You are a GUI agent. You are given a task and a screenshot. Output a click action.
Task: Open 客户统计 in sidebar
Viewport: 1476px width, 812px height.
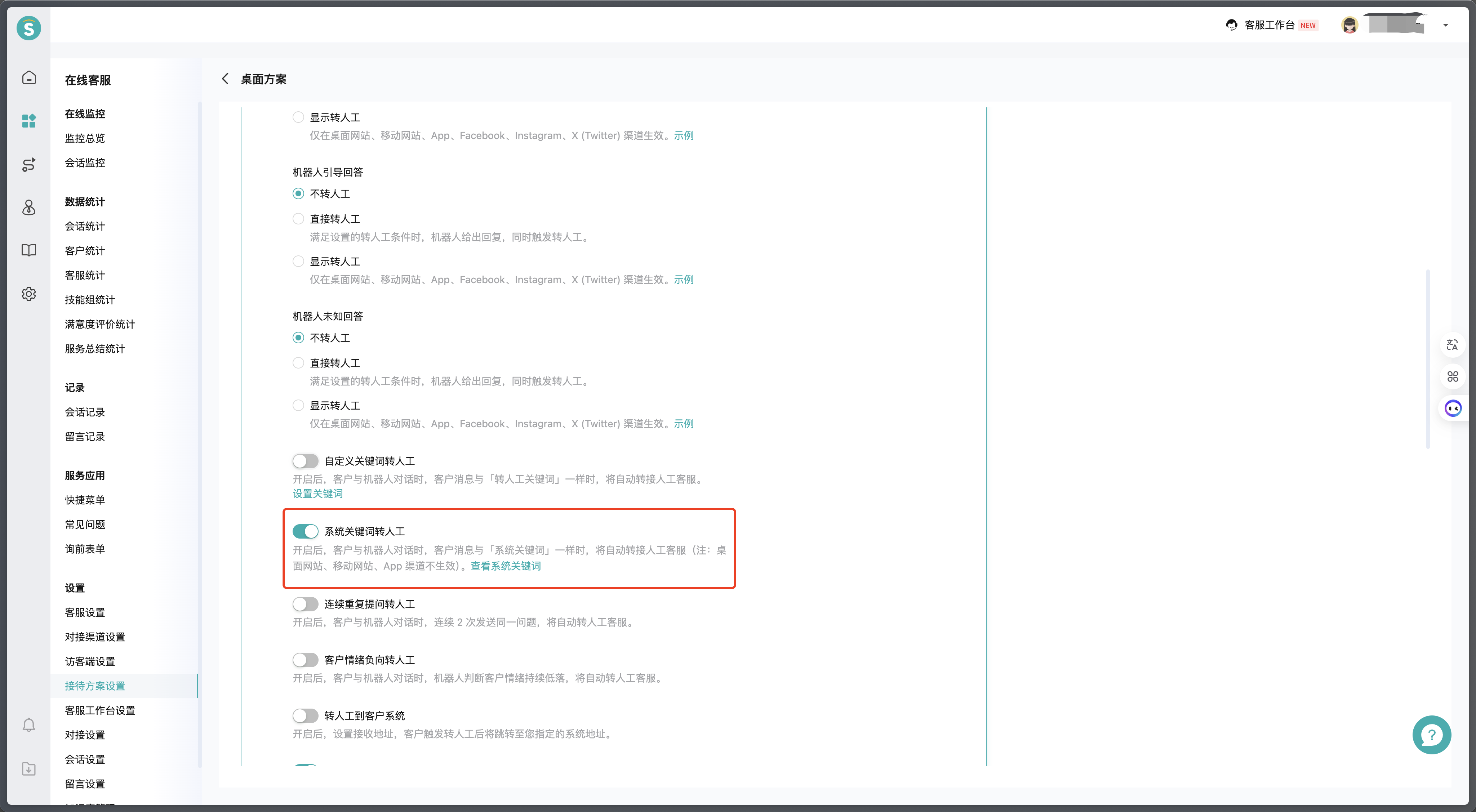click(x=85, y=251)
